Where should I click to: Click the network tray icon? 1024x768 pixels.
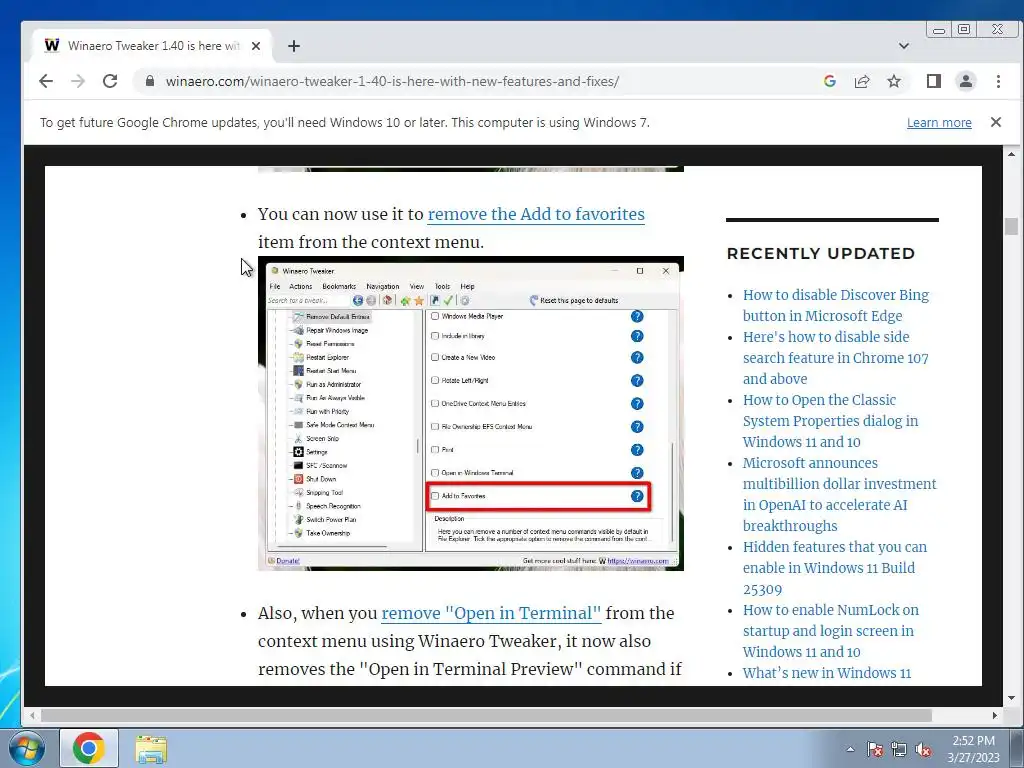(899, 750)
